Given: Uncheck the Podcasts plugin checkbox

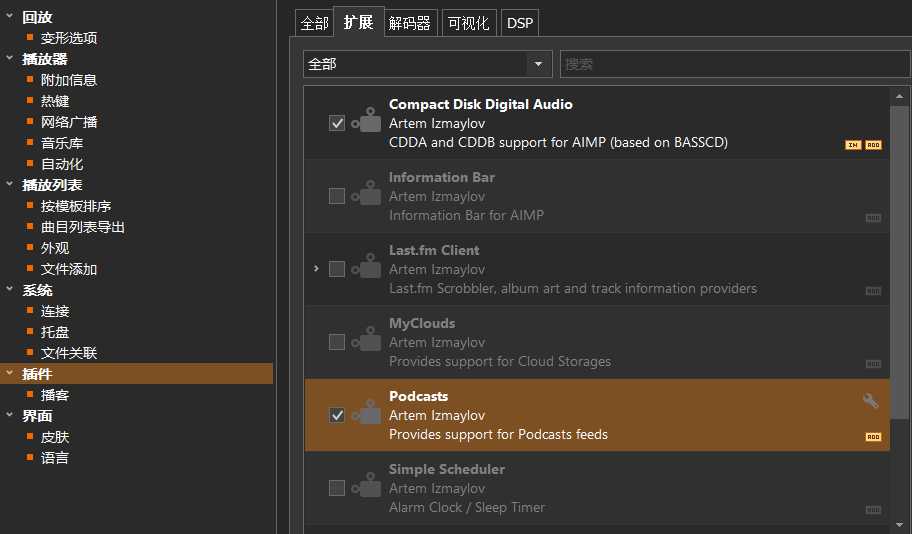Looking at the screenshot, I should click(x=337, y=415).
